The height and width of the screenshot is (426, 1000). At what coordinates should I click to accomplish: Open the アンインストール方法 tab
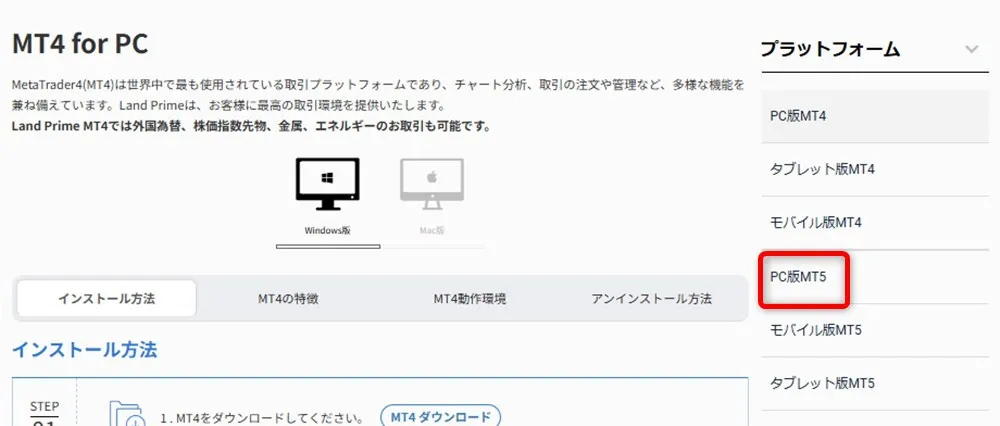651,298
